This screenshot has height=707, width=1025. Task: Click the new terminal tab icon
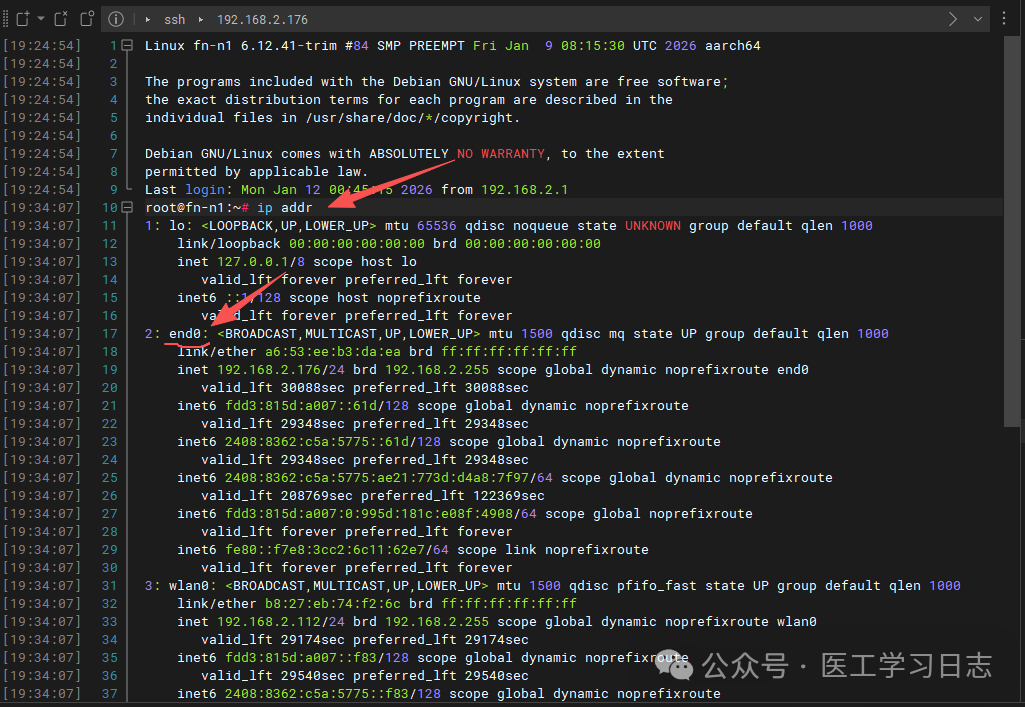22,19
